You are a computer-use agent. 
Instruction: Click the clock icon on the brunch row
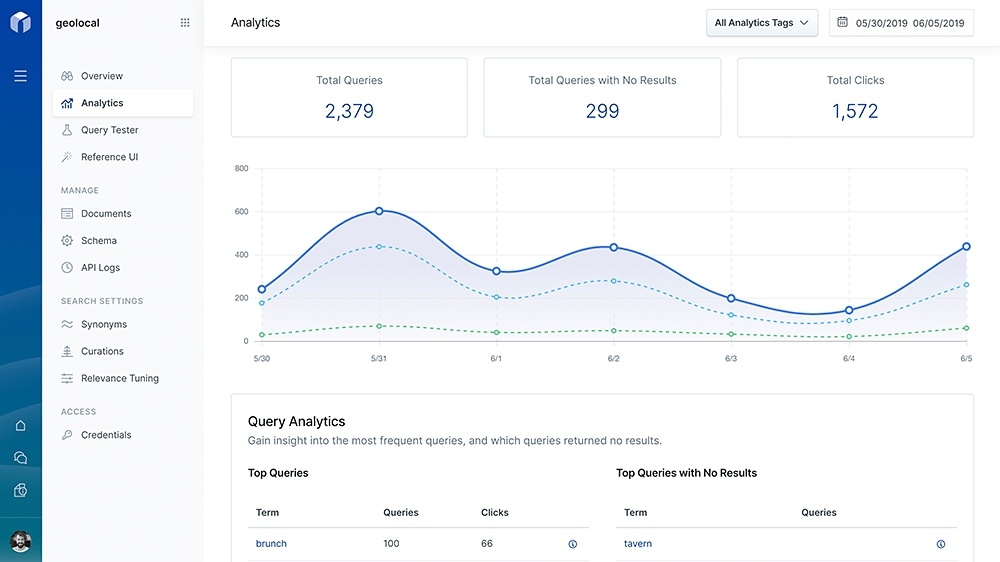573,544
